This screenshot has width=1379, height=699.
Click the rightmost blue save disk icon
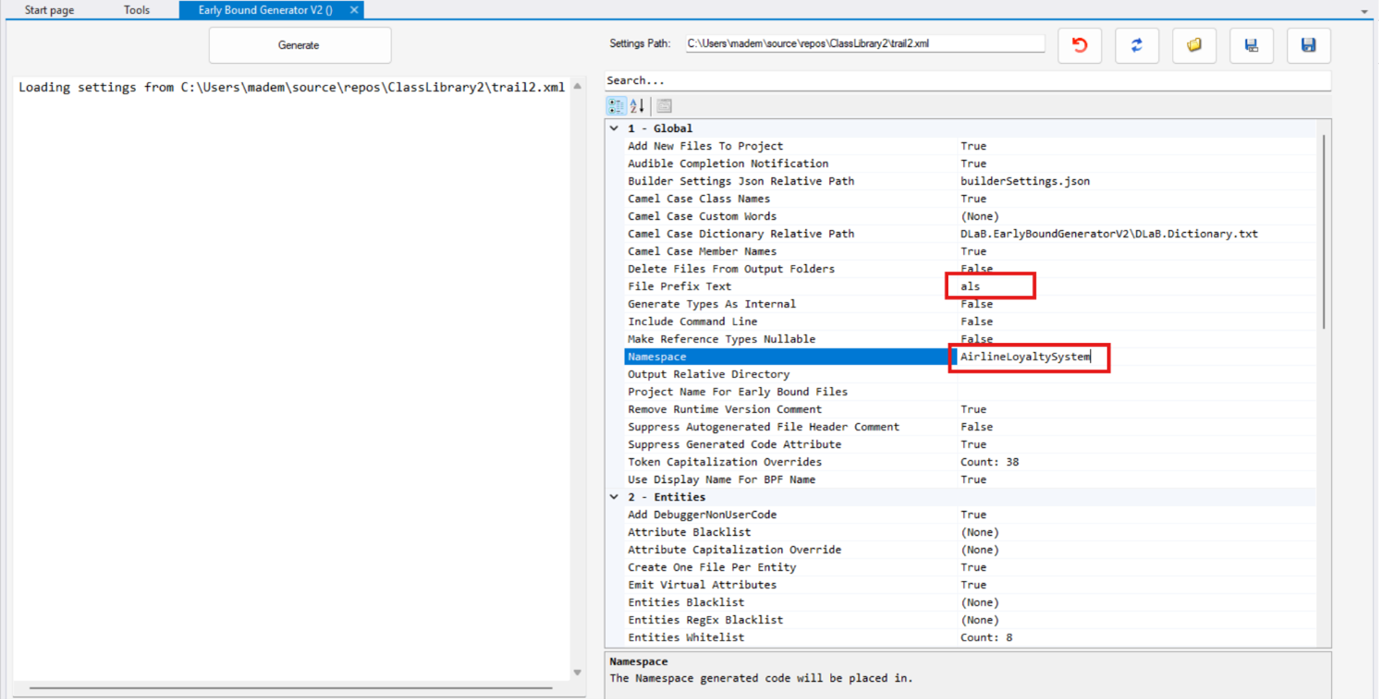(x=1308, y=45)
